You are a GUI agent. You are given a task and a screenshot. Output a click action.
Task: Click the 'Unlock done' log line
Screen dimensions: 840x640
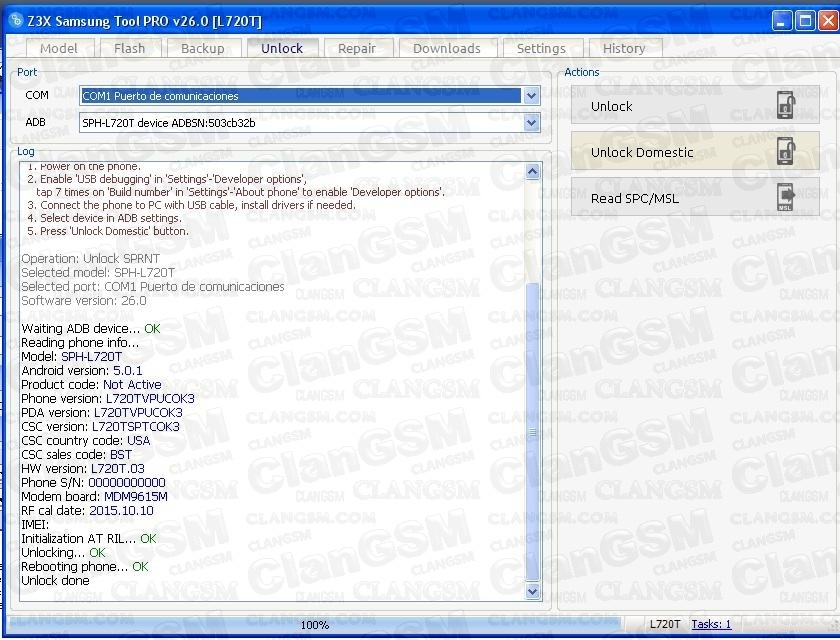(x=55, y=581)
